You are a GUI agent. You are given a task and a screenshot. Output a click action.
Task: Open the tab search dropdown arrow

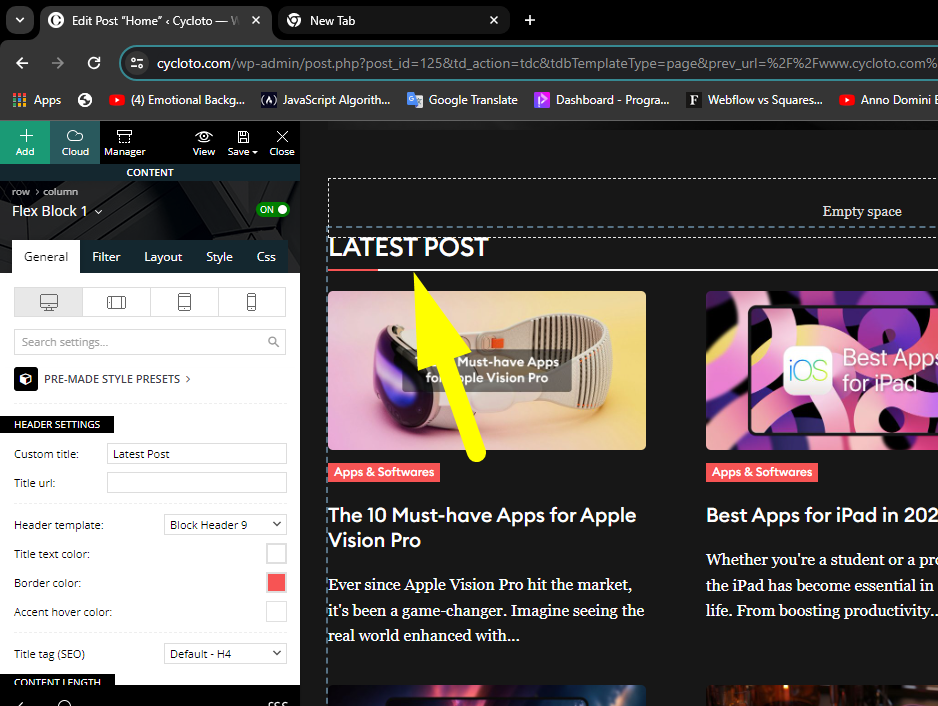click(x=20, y=20)
